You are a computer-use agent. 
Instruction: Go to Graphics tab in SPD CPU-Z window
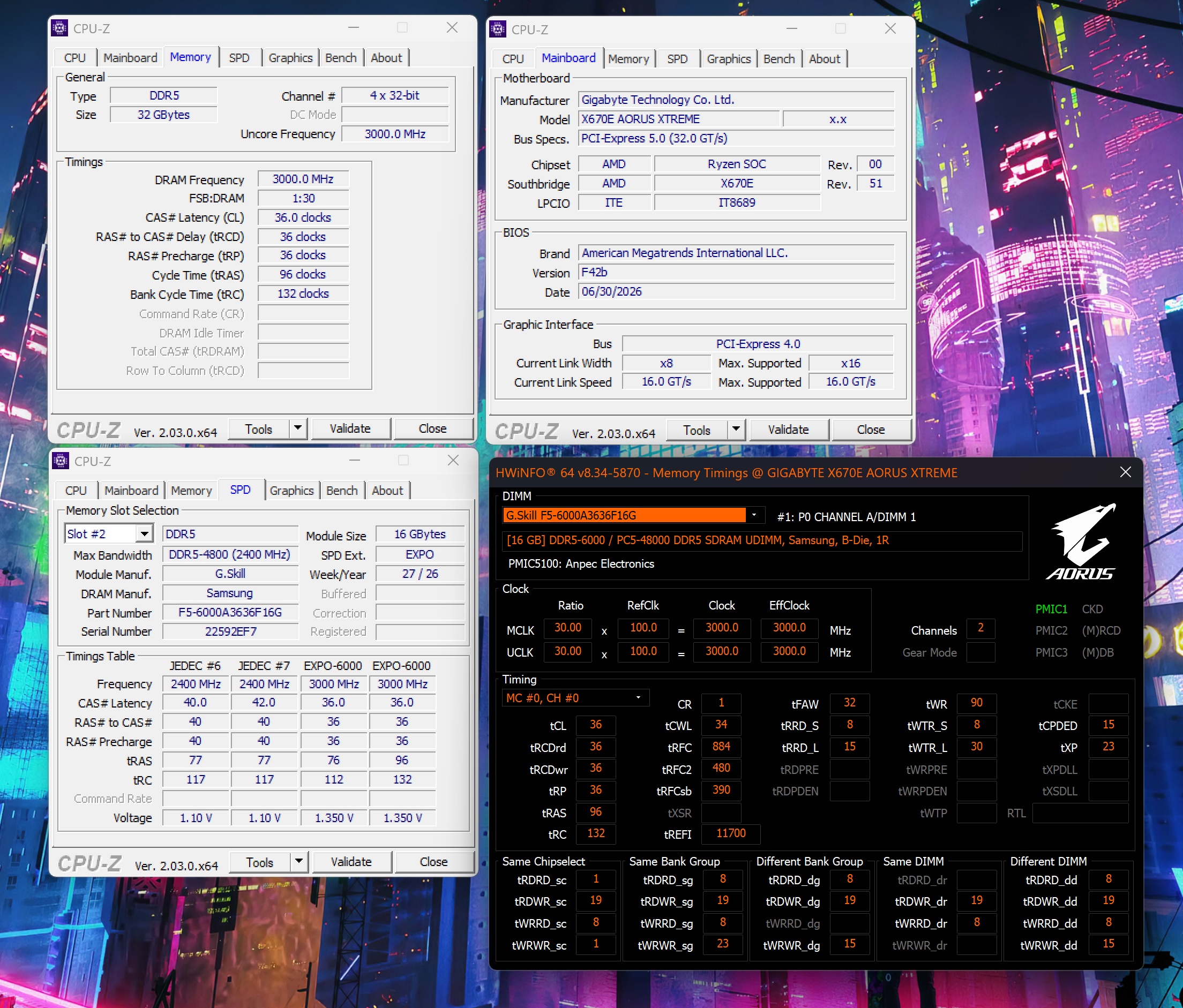[292, 490]
